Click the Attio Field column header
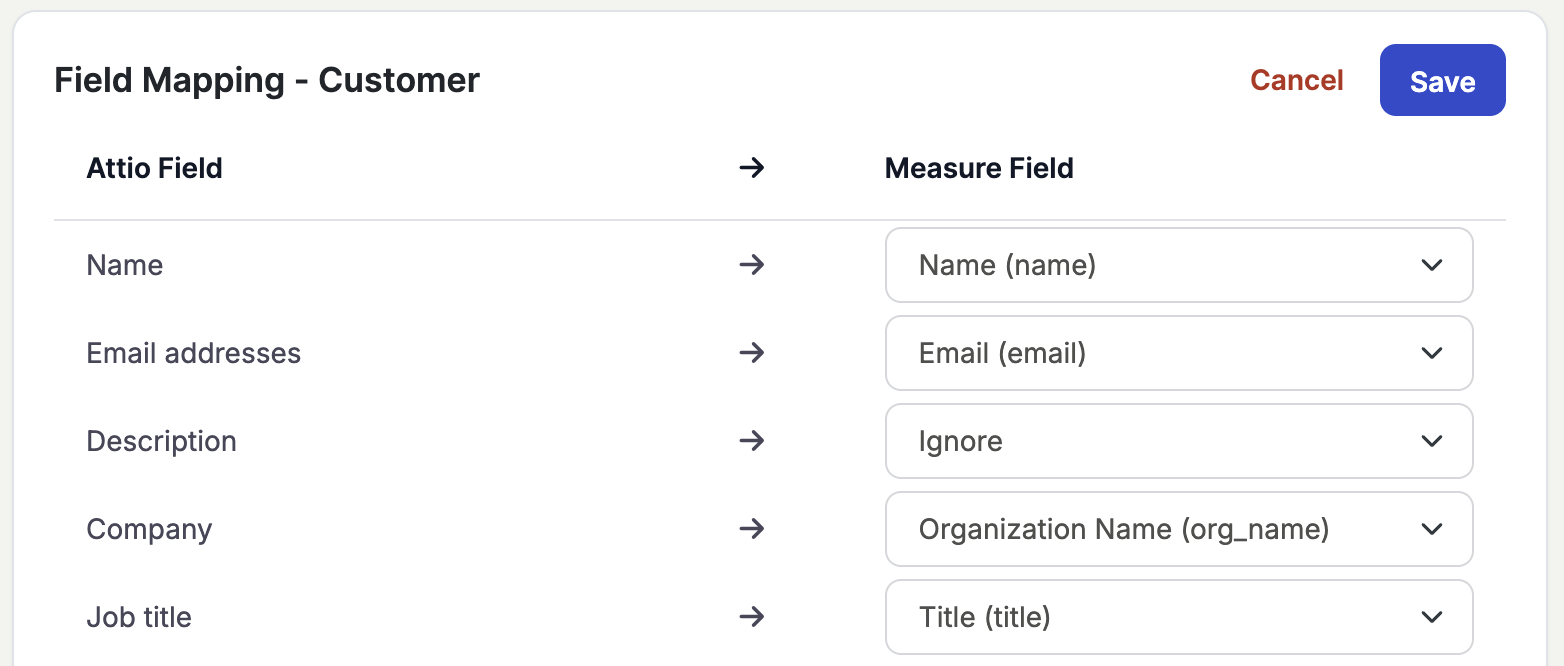The image size is (1564, 666). click(x=155, y=168)
